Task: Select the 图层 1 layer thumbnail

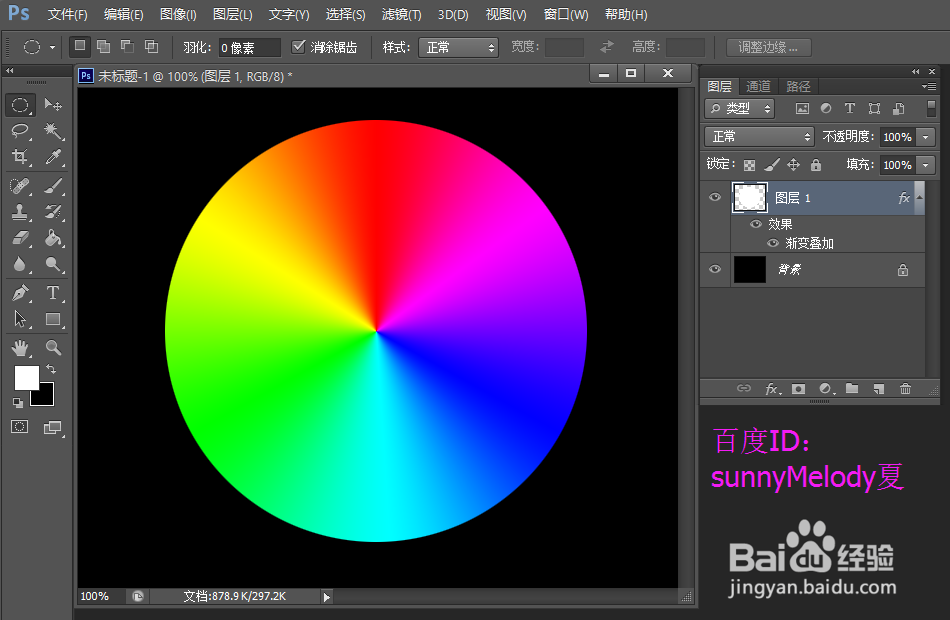Action: coord(749,198)
